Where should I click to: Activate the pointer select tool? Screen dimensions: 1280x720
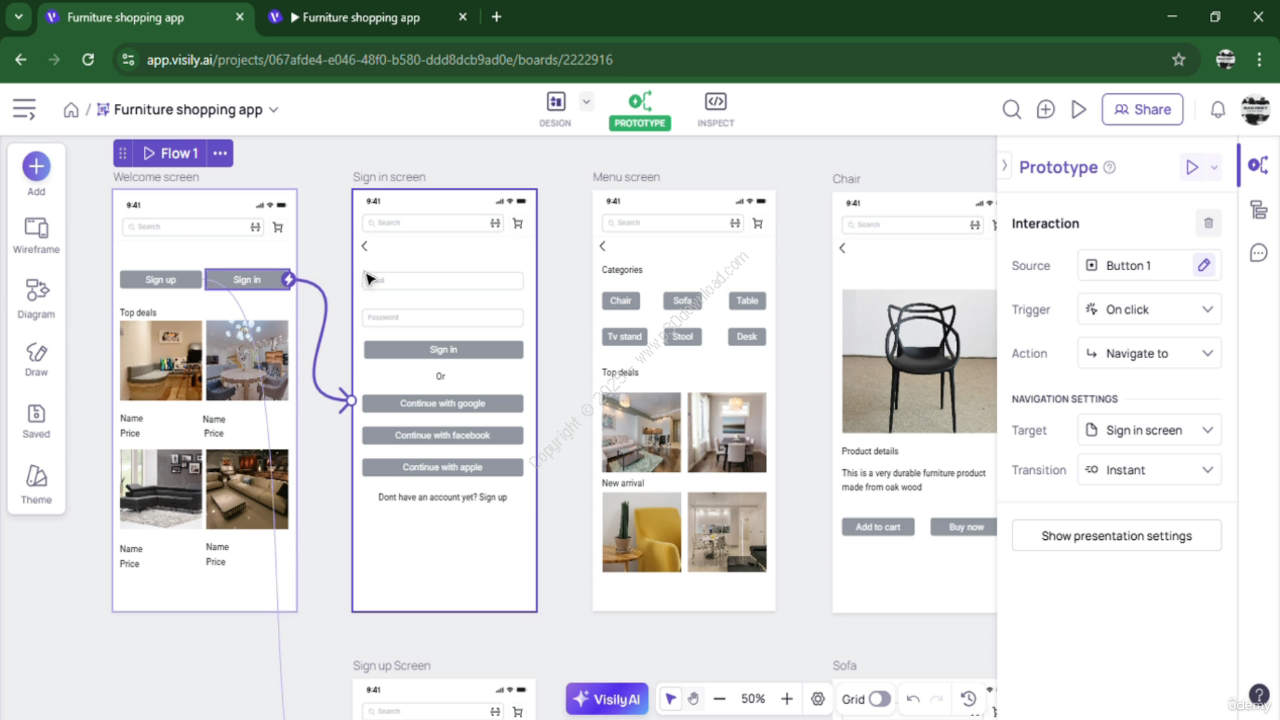671,699
